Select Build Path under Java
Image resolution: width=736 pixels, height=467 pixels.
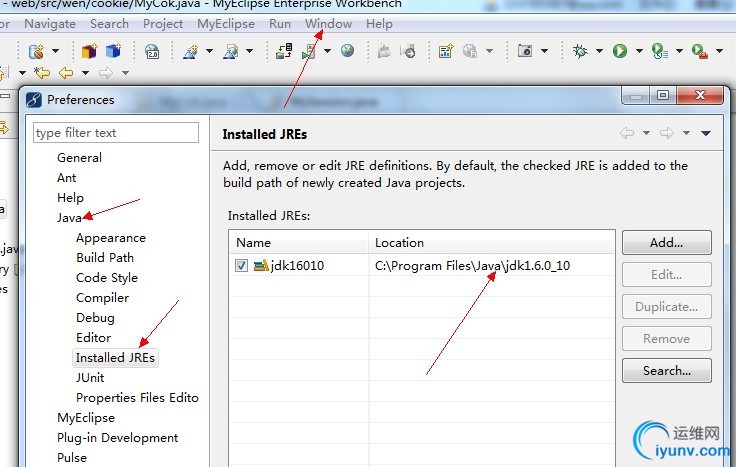105,258
